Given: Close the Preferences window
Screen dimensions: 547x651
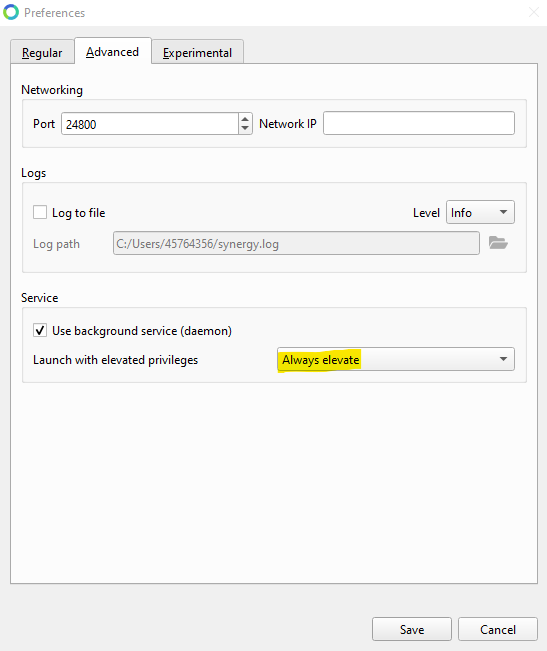Looking at the screenshot, I should click(534, 12).
